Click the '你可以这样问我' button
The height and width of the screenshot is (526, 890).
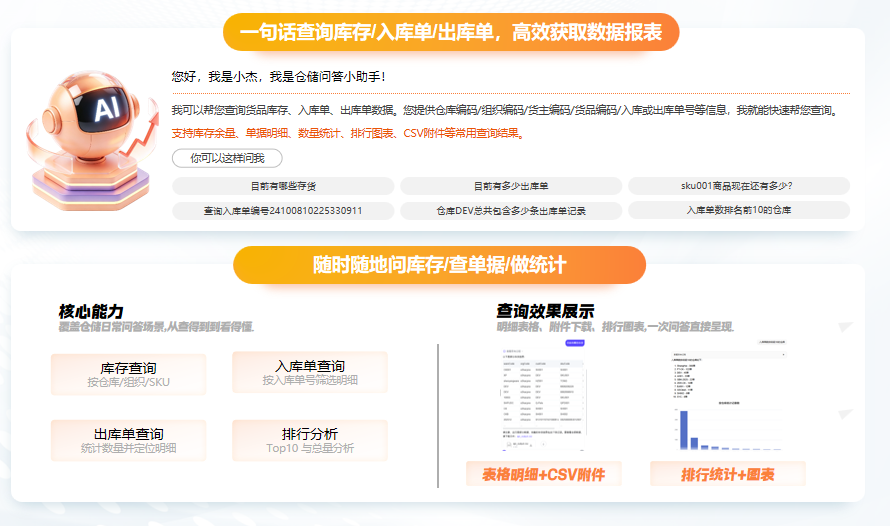[x=227, y=158]
